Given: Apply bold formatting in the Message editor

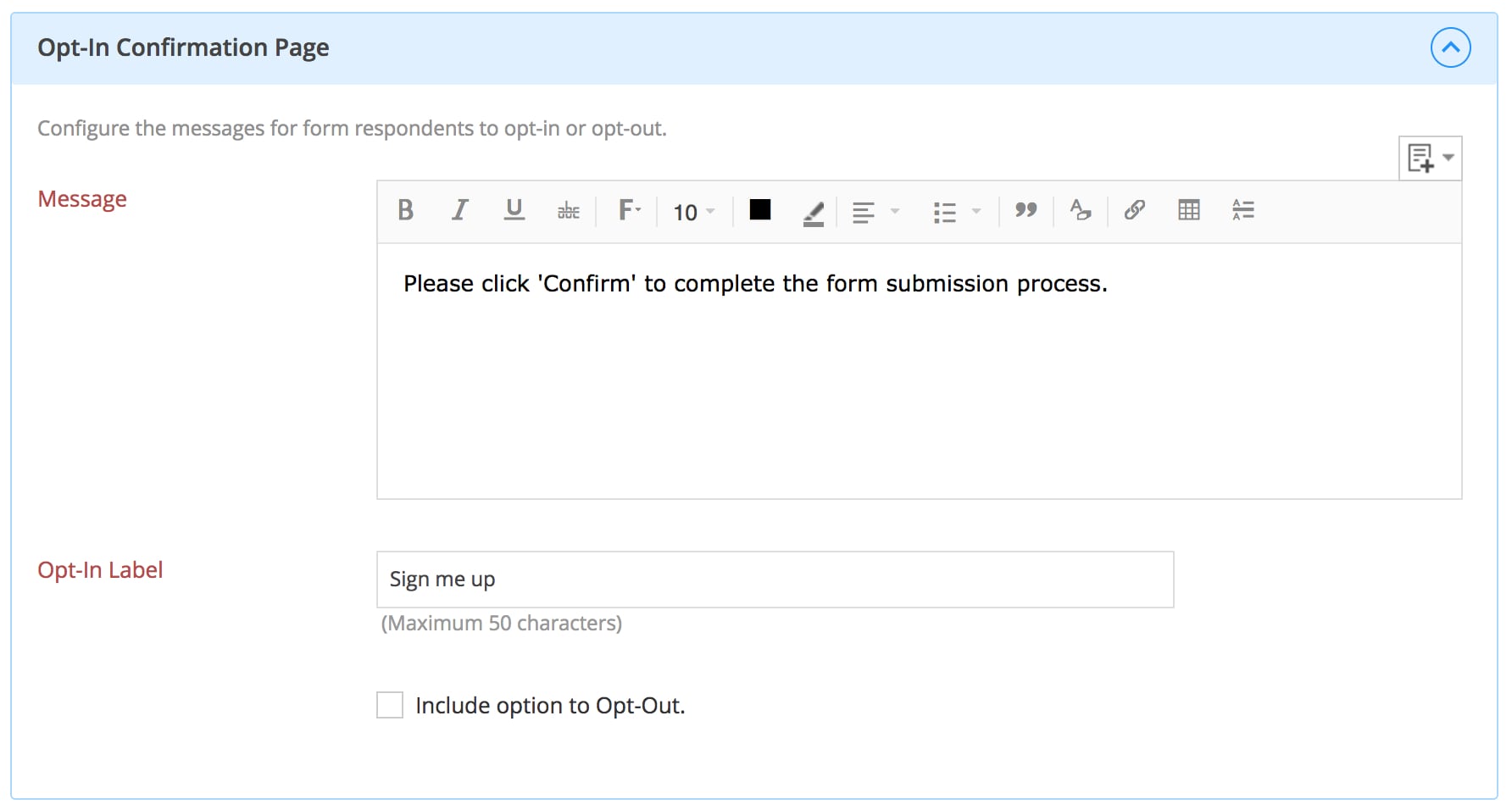Looking at the screenshot, I should pos(405,211).
